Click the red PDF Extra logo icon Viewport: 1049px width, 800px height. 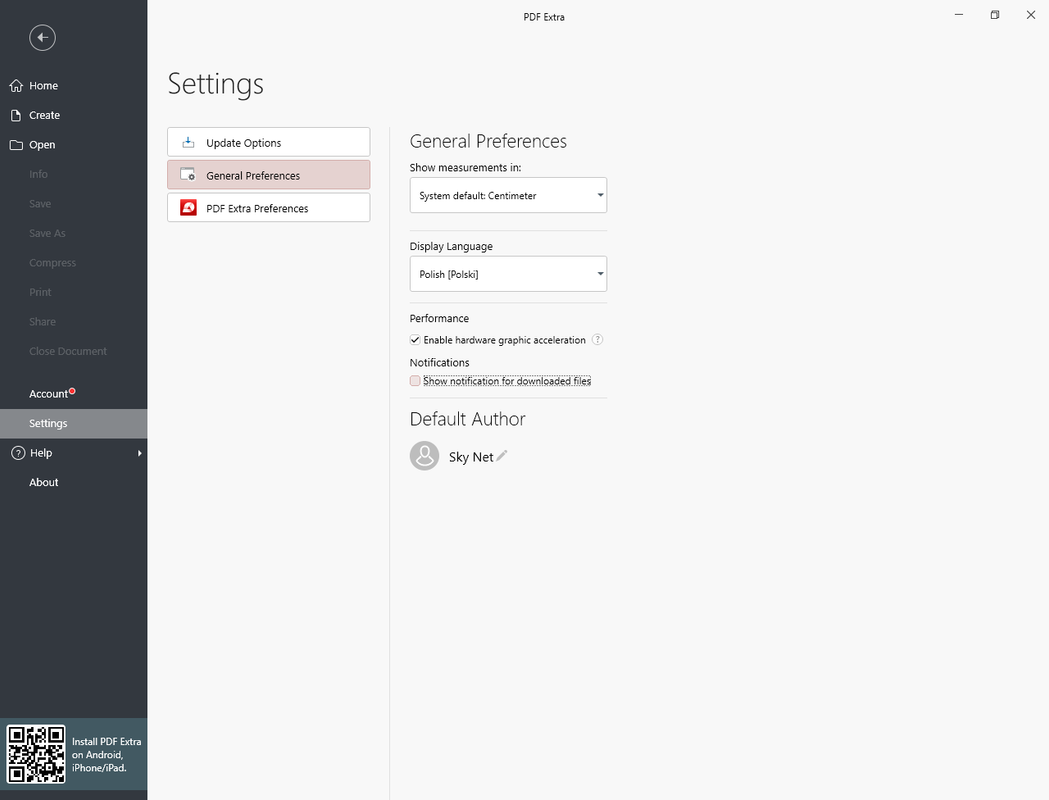tap(188, 207)
